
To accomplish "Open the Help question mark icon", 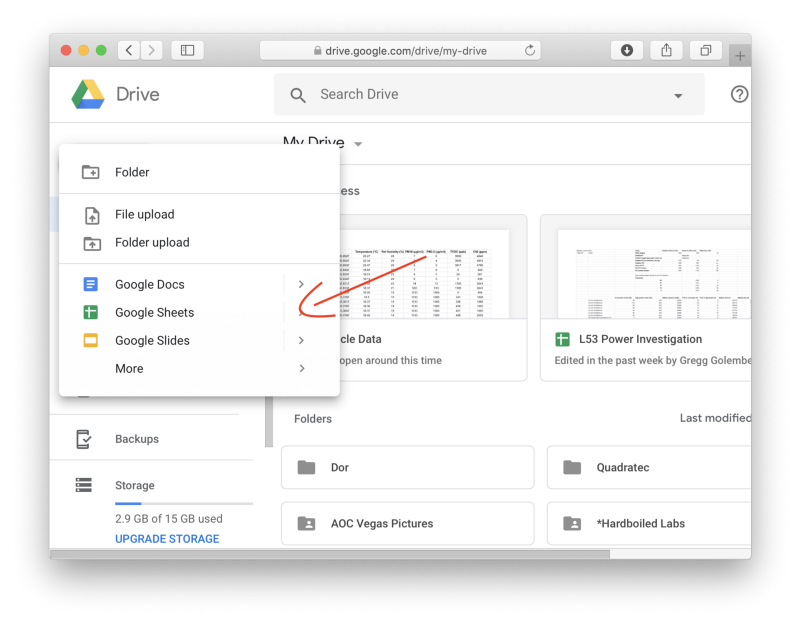I will click(739, 94).
